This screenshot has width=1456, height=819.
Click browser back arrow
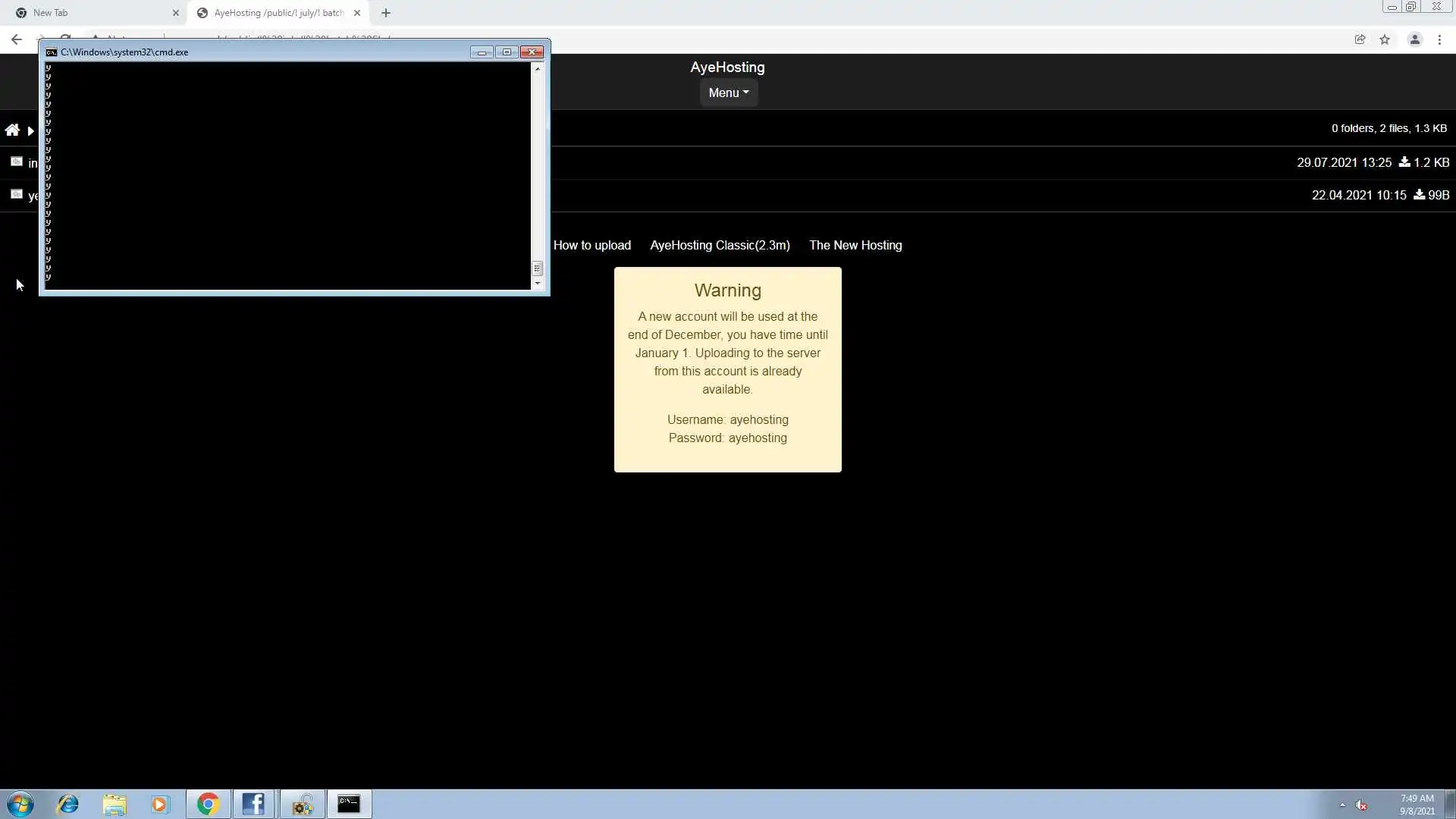point(17,39)
